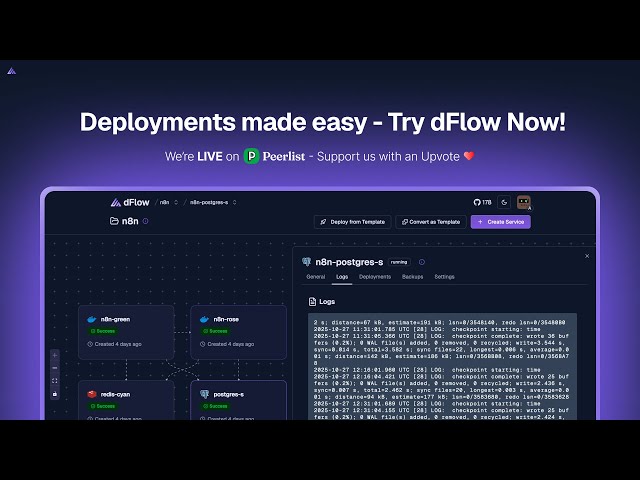Click the postgres icon on postgres-s node

pos(204,394)
